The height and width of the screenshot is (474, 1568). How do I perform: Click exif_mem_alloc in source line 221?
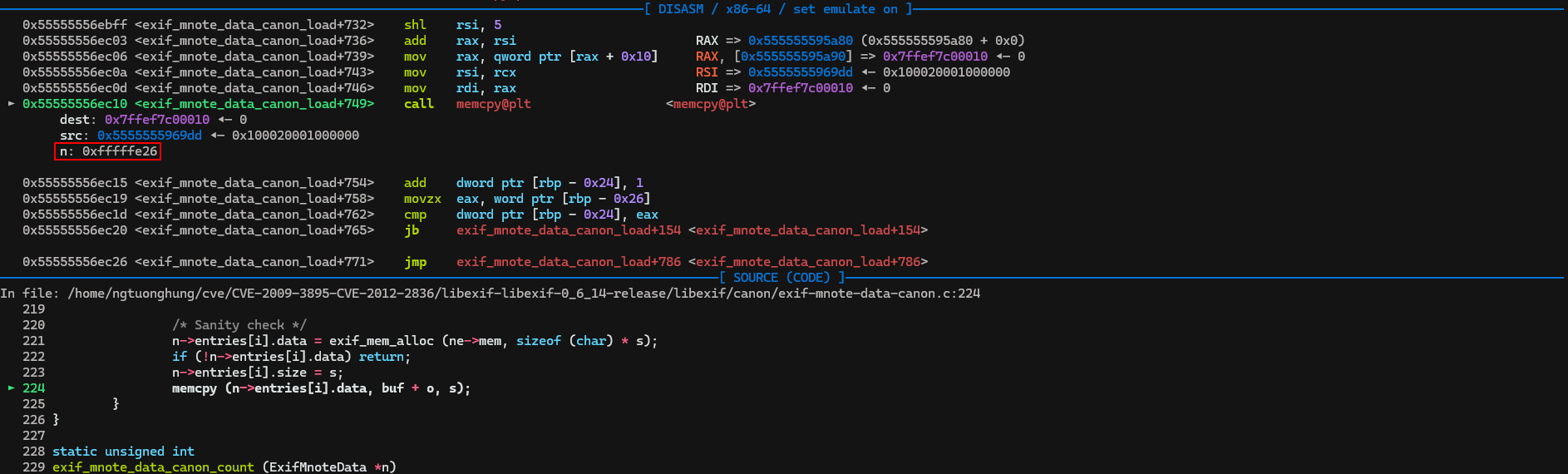point(381,341)
